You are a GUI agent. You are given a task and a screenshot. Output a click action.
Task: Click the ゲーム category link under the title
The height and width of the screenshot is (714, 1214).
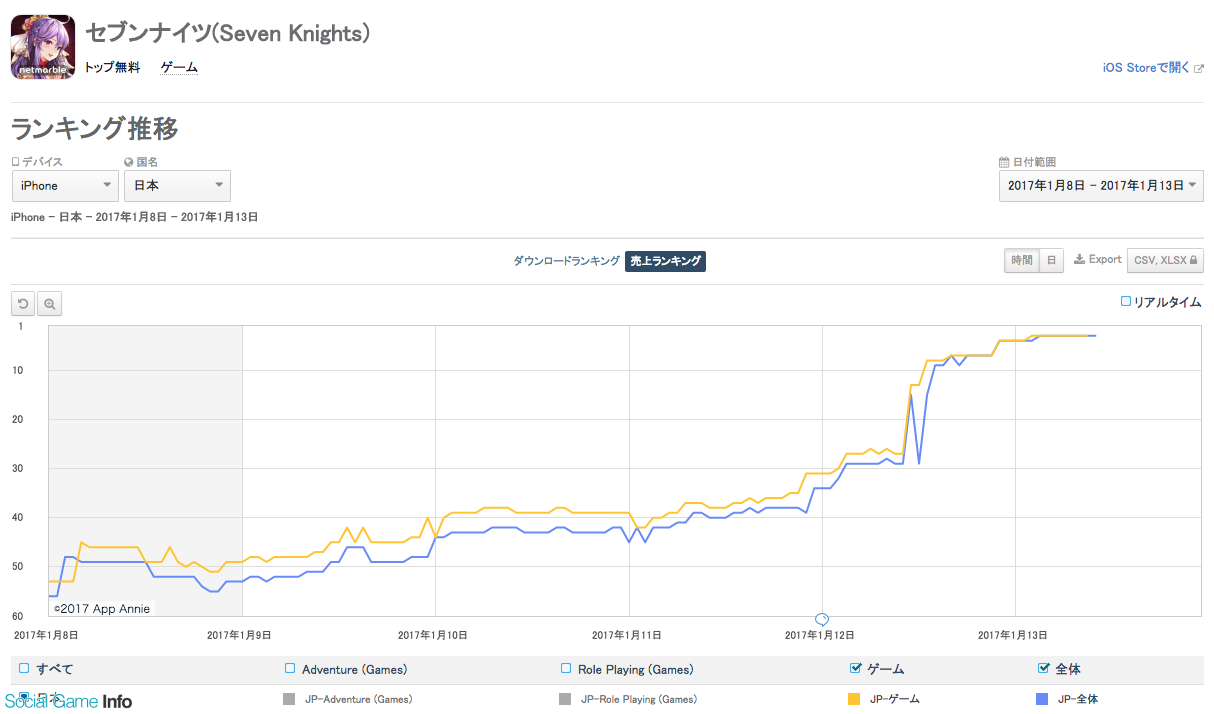(x=179, y=68)
